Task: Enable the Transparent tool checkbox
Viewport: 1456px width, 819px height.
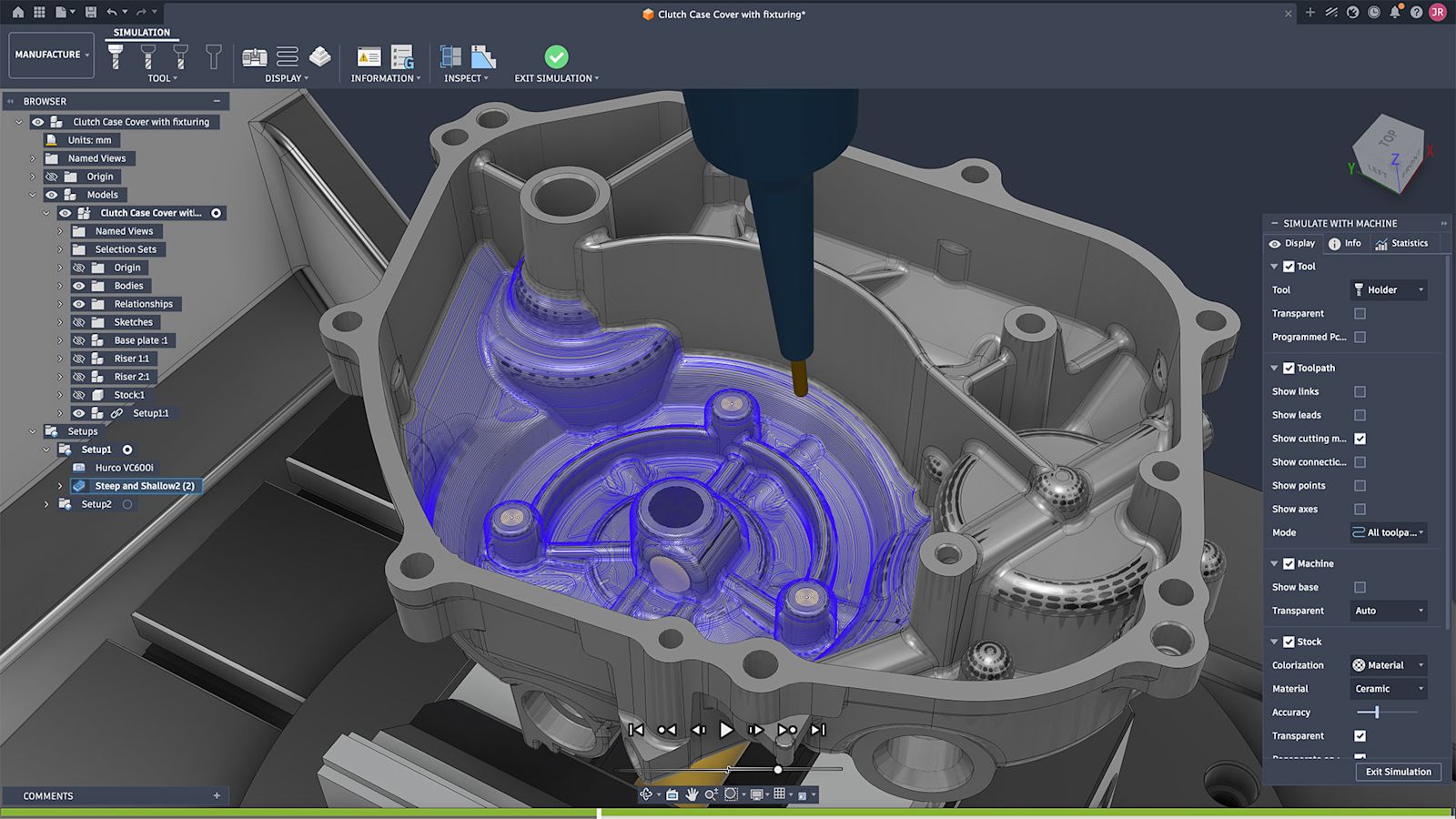Action: [x=1360, y=314]
